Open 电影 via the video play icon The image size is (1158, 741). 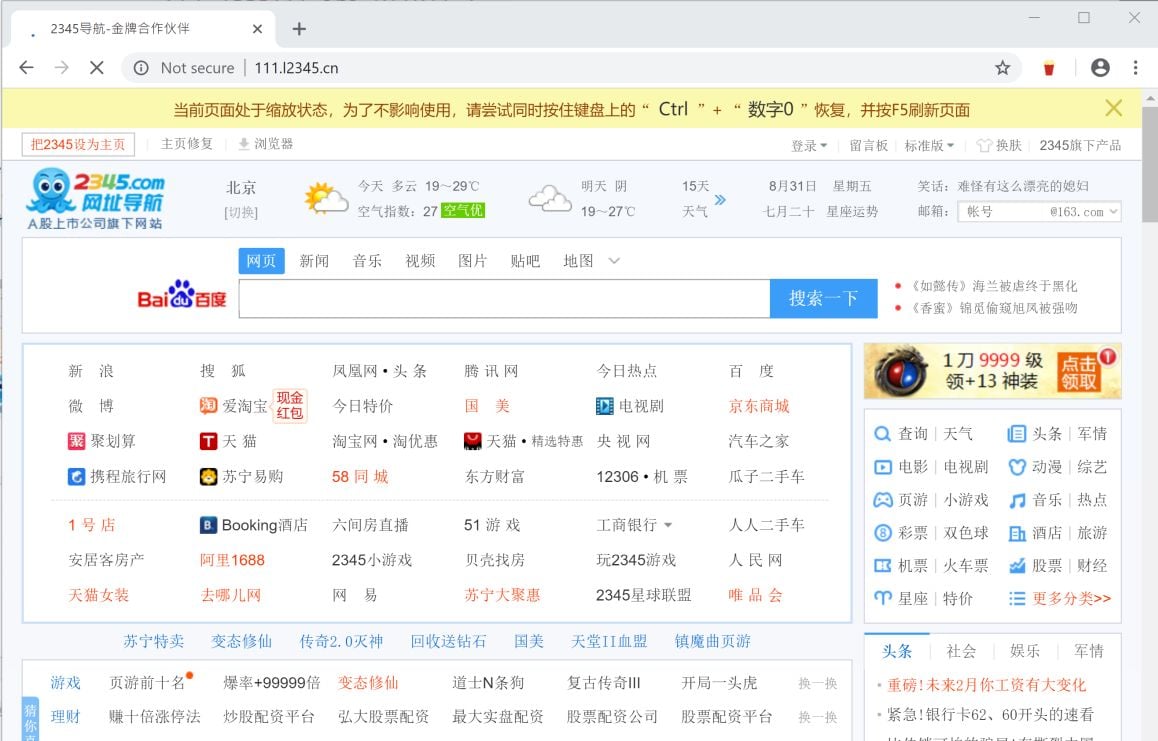coord(882,466)
